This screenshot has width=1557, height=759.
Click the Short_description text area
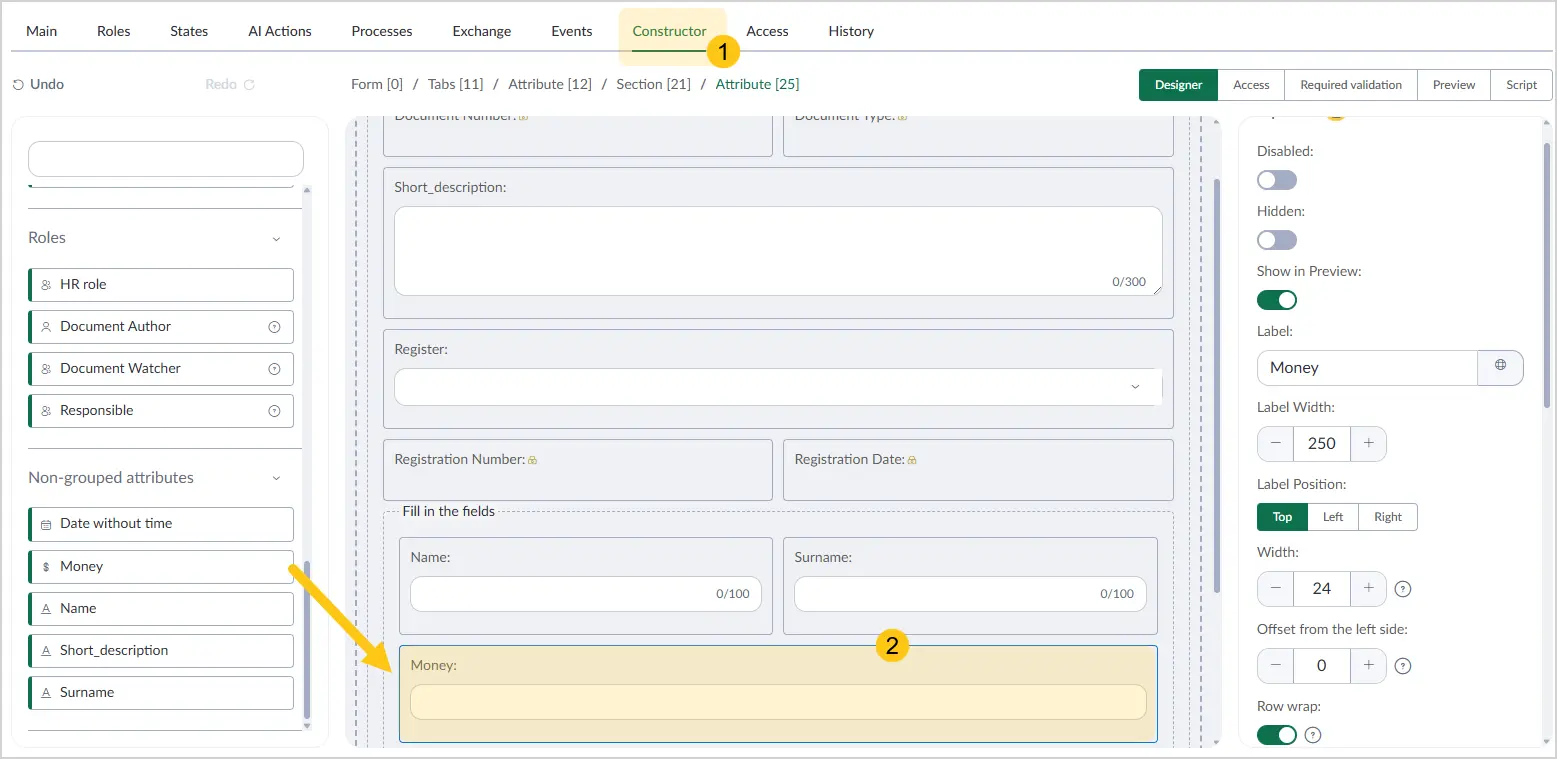pos(778,251)
